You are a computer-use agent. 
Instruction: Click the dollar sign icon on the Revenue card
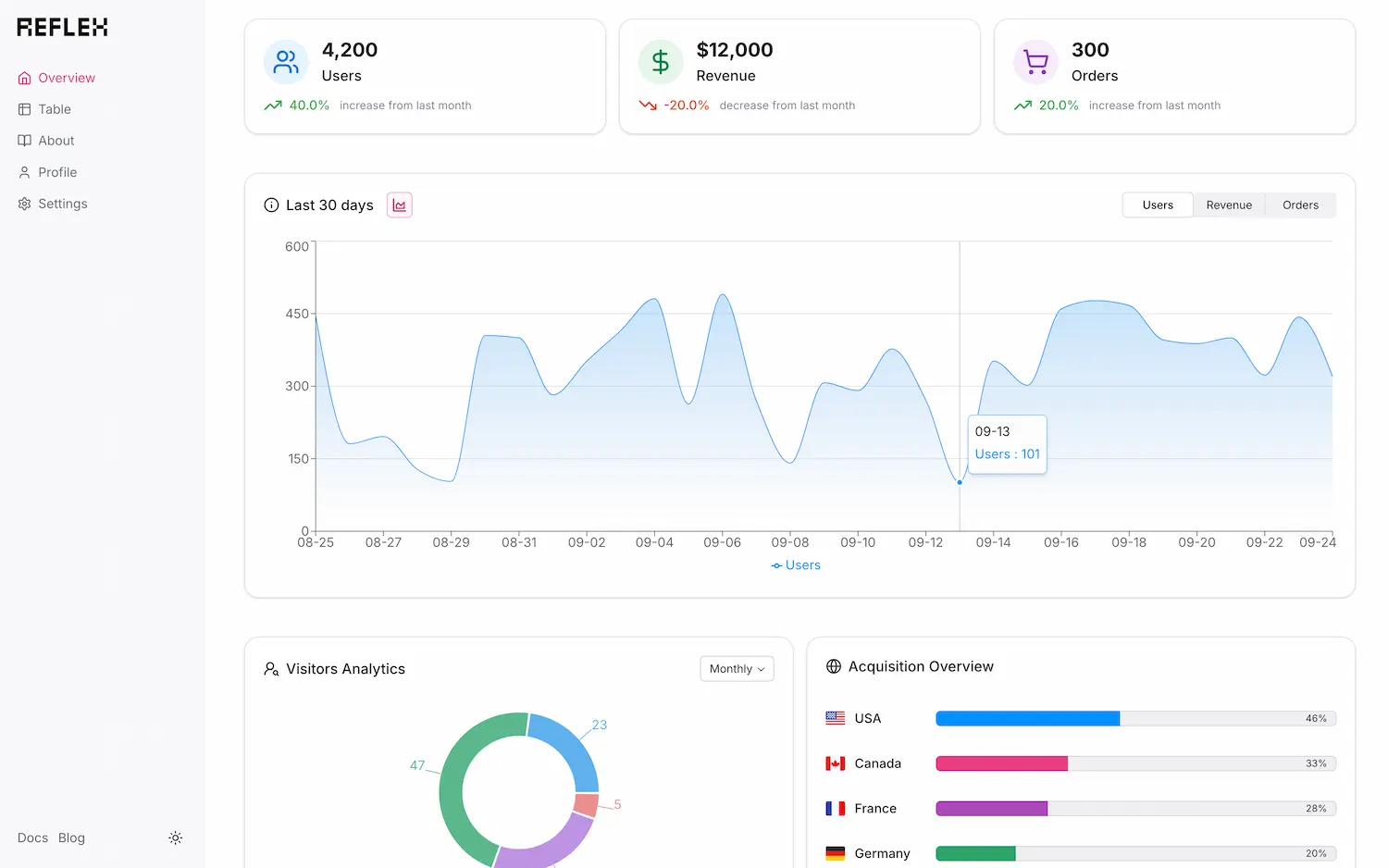tap(660, 62)
